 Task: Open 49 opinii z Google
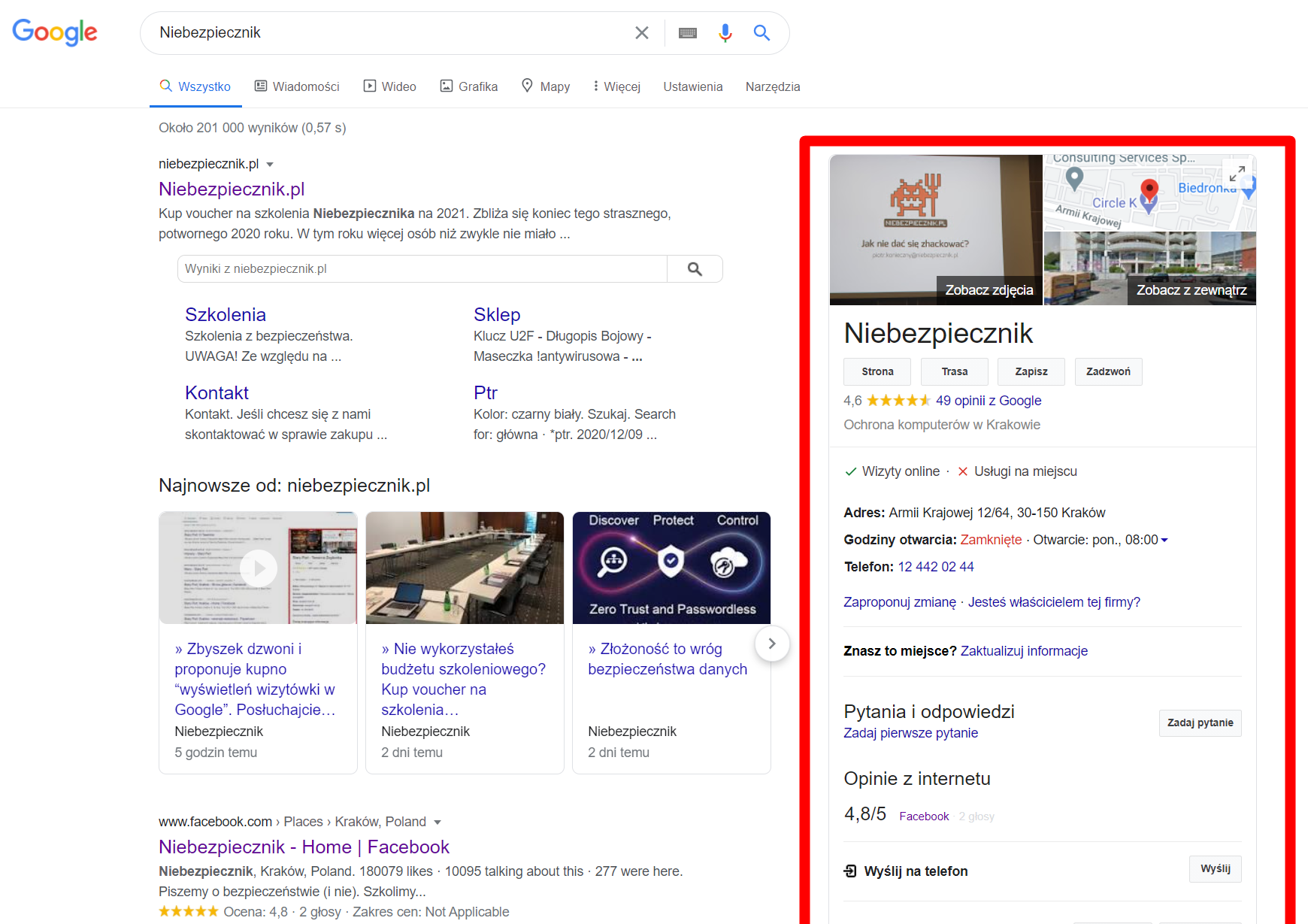pos(989,401)
